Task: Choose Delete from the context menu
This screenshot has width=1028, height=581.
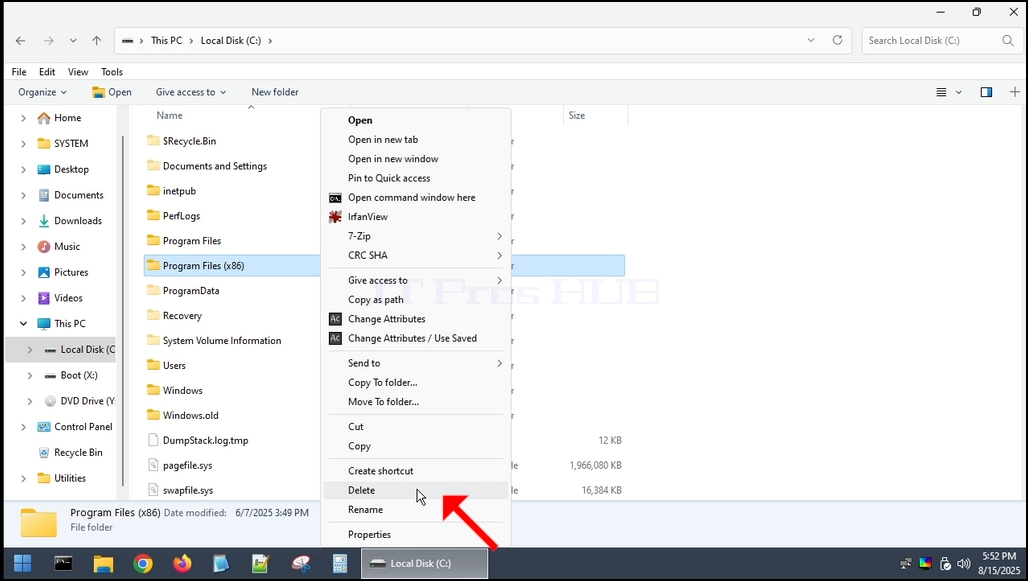Action: 416,491
